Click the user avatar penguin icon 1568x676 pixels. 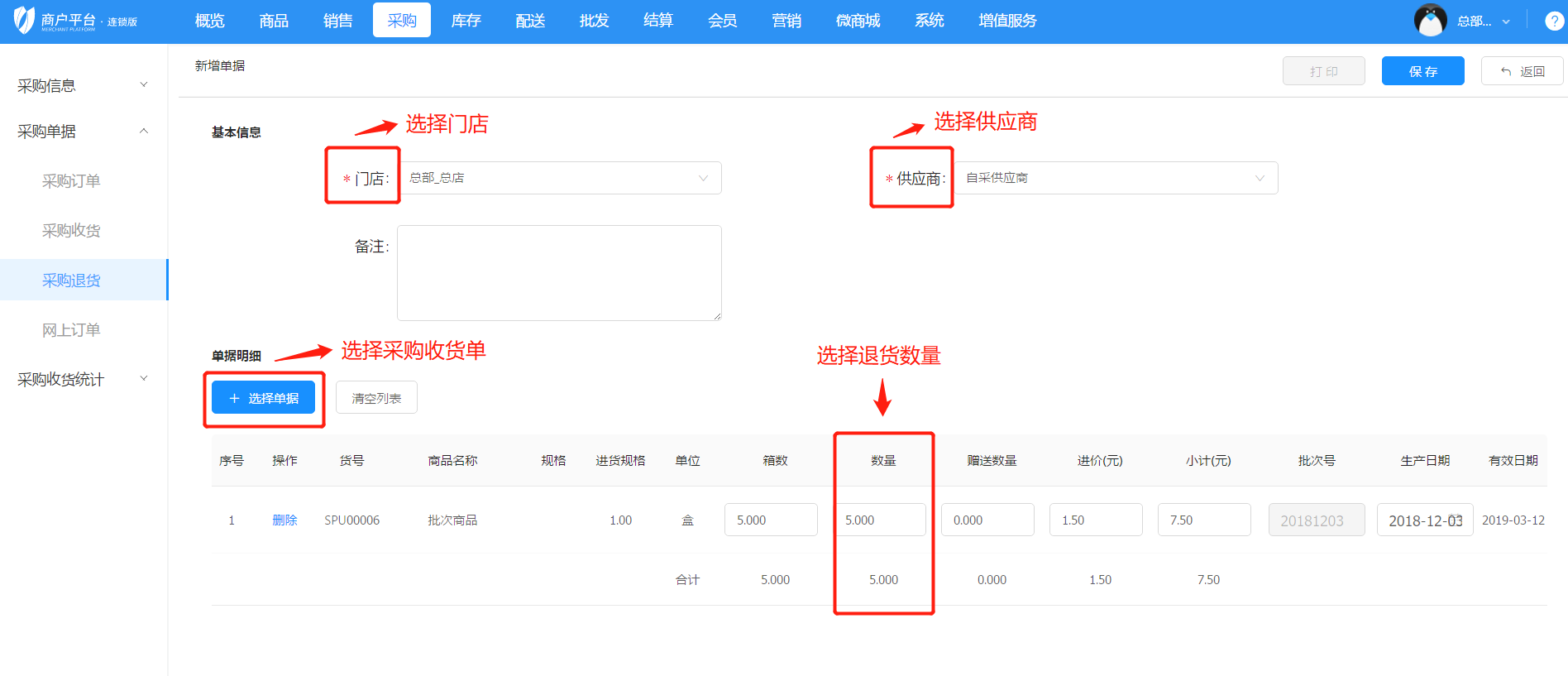pyautogui.click(x=1430, y=21)
